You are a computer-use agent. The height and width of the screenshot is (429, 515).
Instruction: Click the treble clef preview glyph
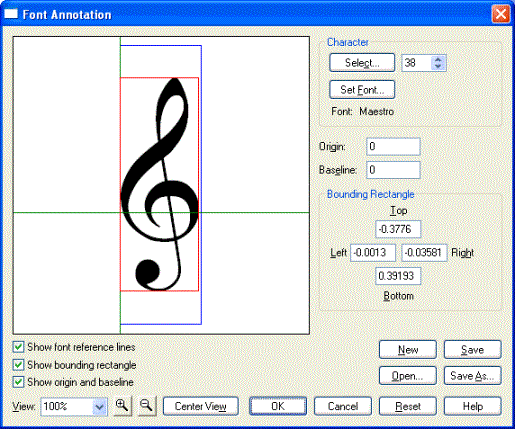[160, 184]
